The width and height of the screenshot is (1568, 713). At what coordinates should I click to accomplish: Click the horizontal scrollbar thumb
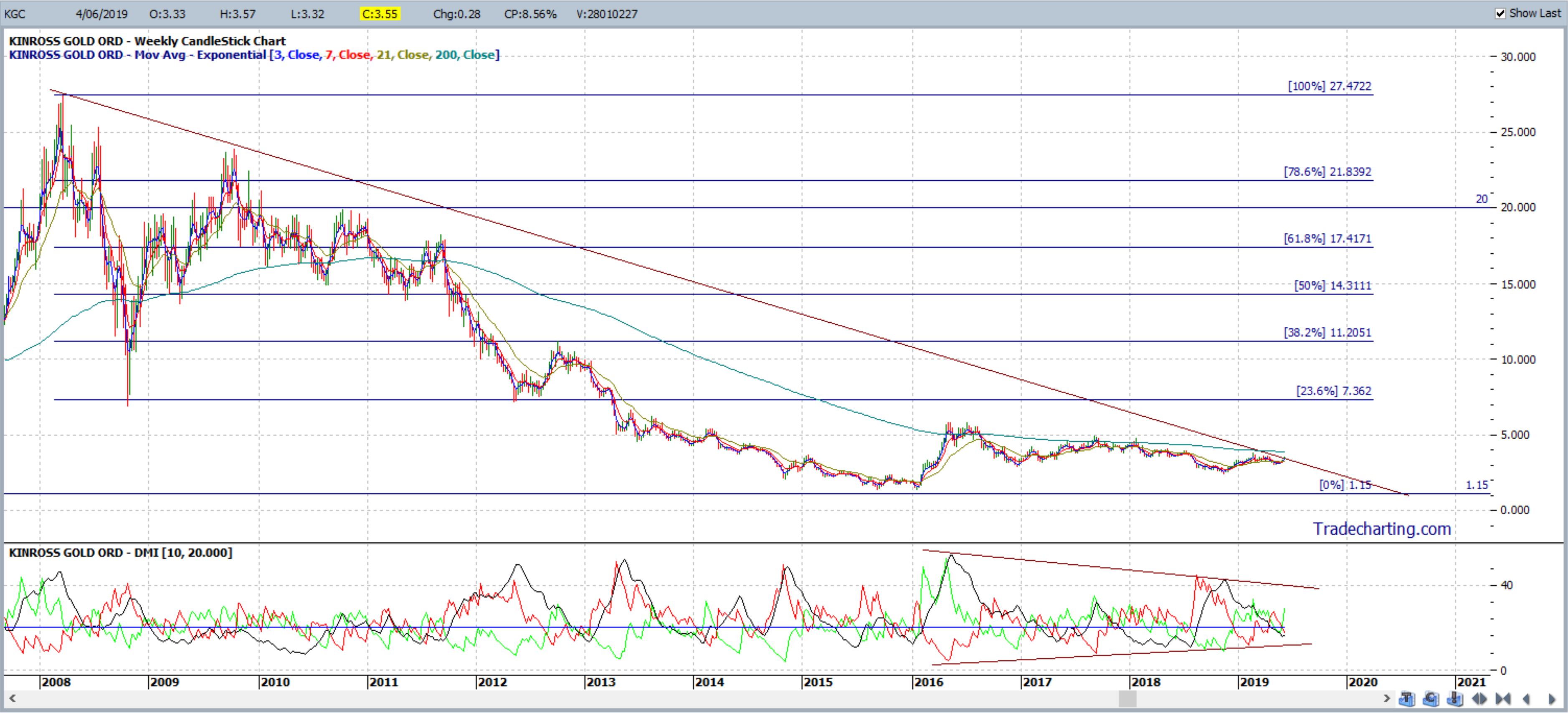(1127, 698)
